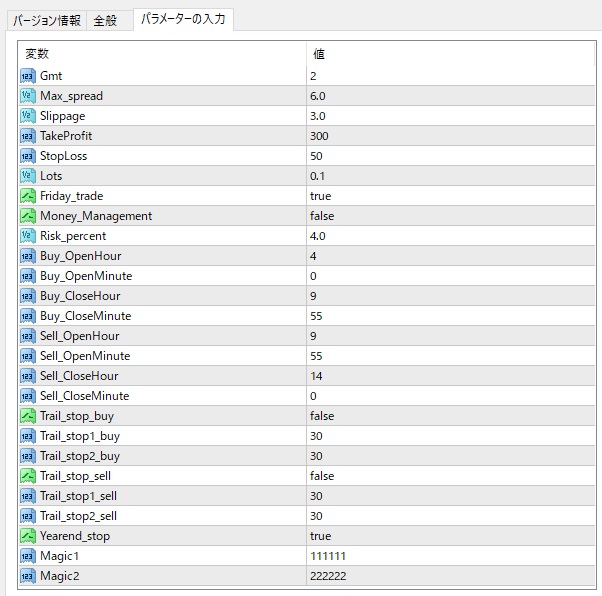Screen dimensions: 602x596
Task: Edit the Magic1 value 111111
Action: pyautogui.click(x=451, y=556)
